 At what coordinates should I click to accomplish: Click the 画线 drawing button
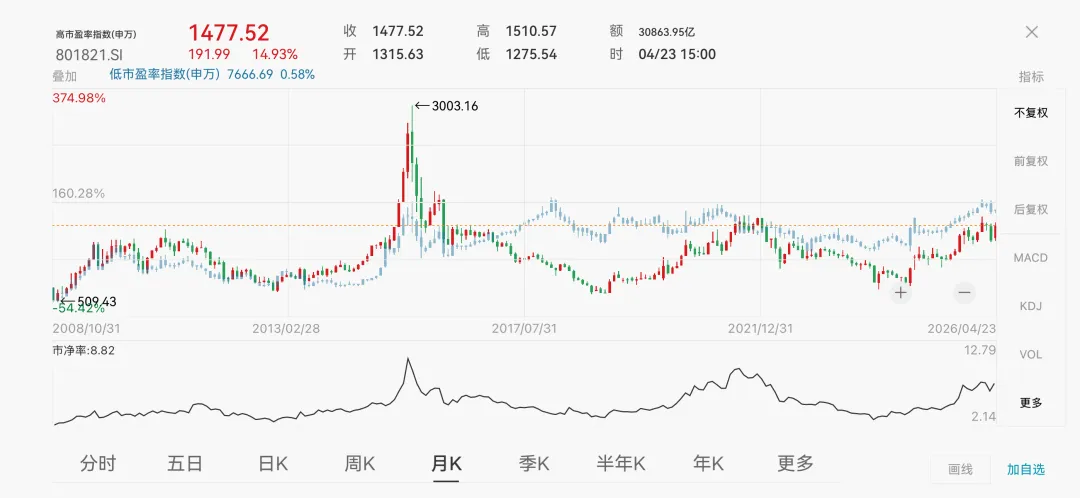point(960,470)
